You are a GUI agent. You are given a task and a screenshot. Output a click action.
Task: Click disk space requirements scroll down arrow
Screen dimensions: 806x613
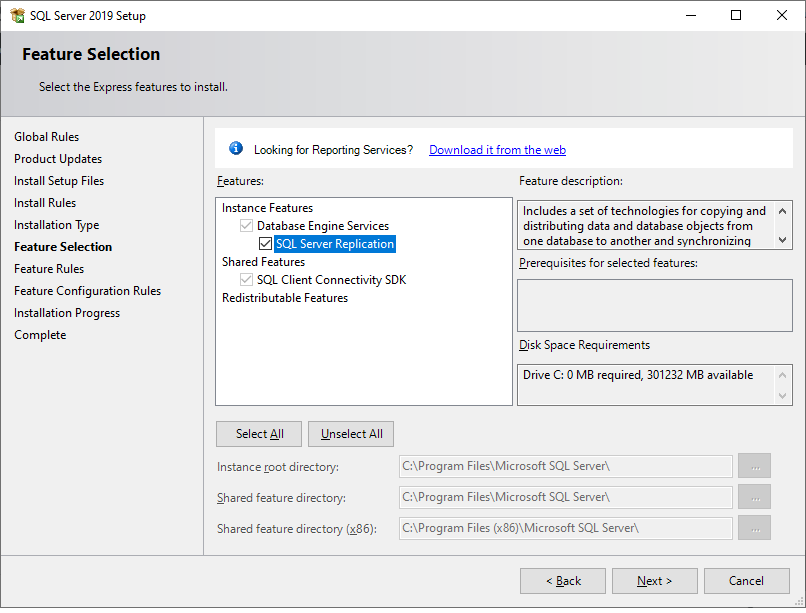coord(782,396)
